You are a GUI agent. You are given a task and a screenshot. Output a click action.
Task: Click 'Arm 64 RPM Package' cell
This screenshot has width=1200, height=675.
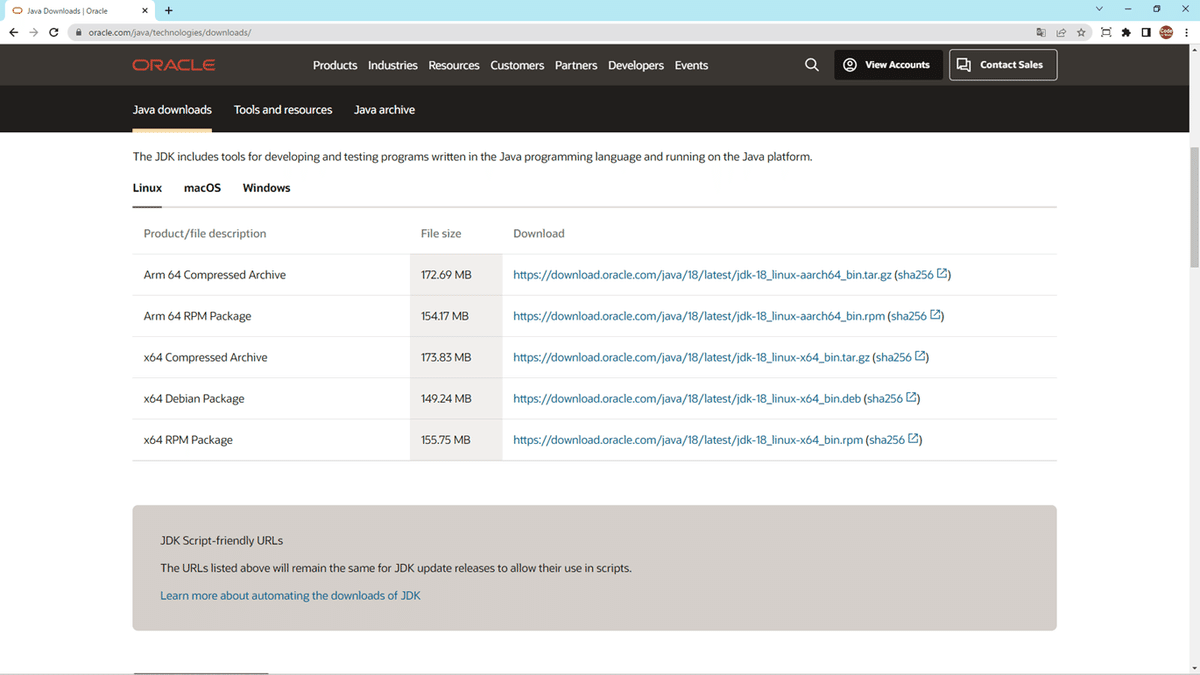pos(197,316)
